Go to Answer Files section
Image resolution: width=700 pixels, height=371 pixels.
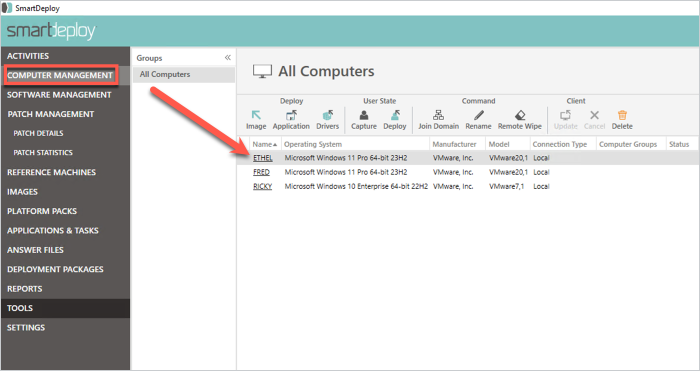pos(35,250)
